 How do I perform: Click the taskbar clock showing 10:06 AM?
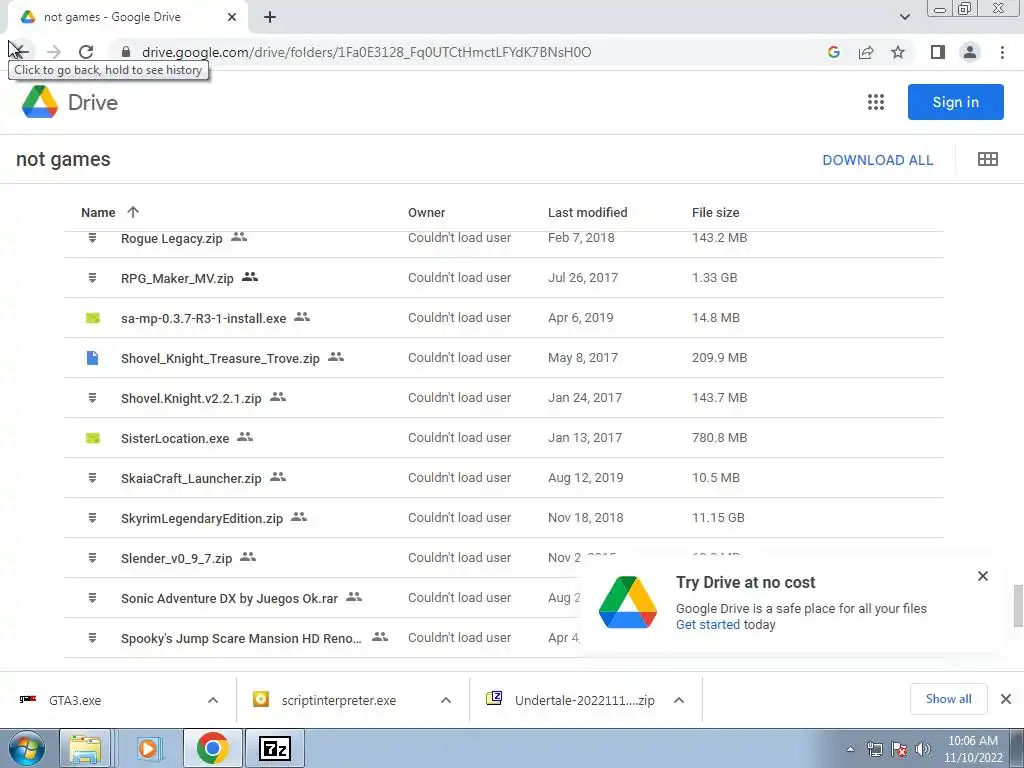(x=972, y=749)
